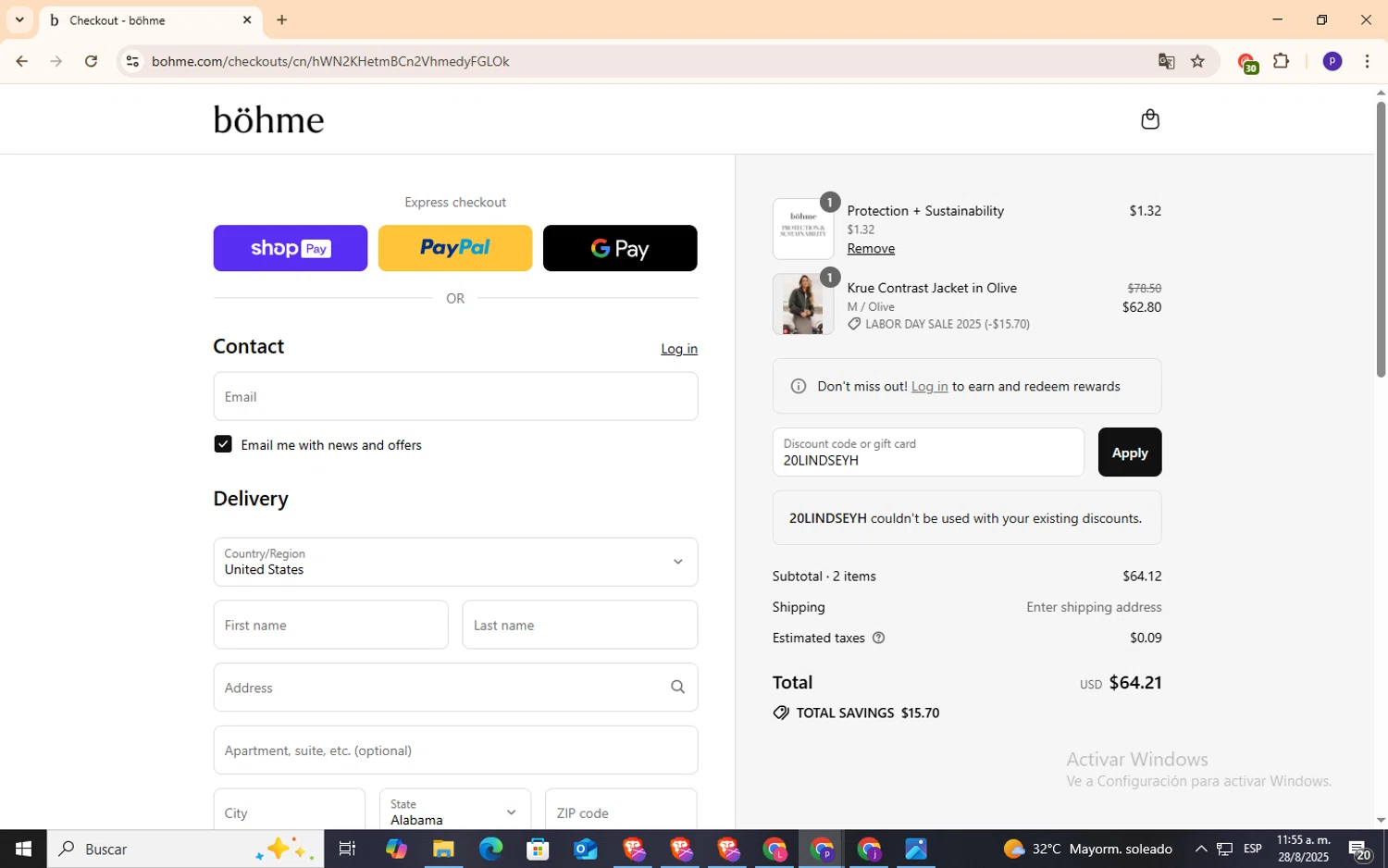Click the info icon in rewards notice
Screen dimensions: 1388x868
[x=799, y=386]
